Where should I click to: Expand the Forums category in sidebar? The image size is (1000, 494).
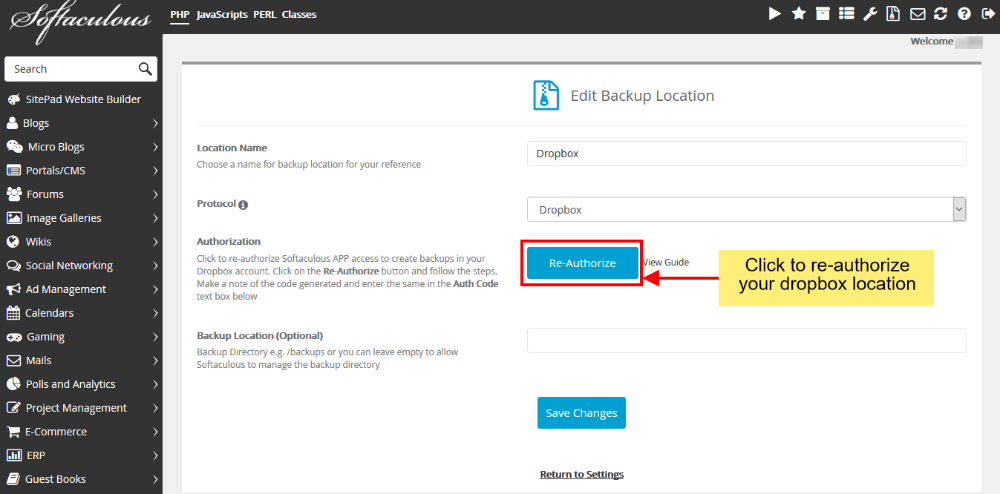(81, 194)
